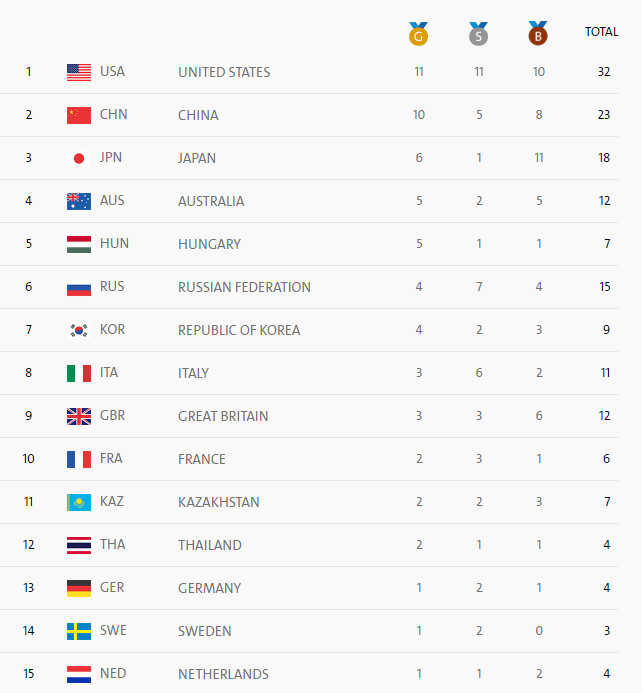Open the UNITED STATES country link

tap(224, 72)
